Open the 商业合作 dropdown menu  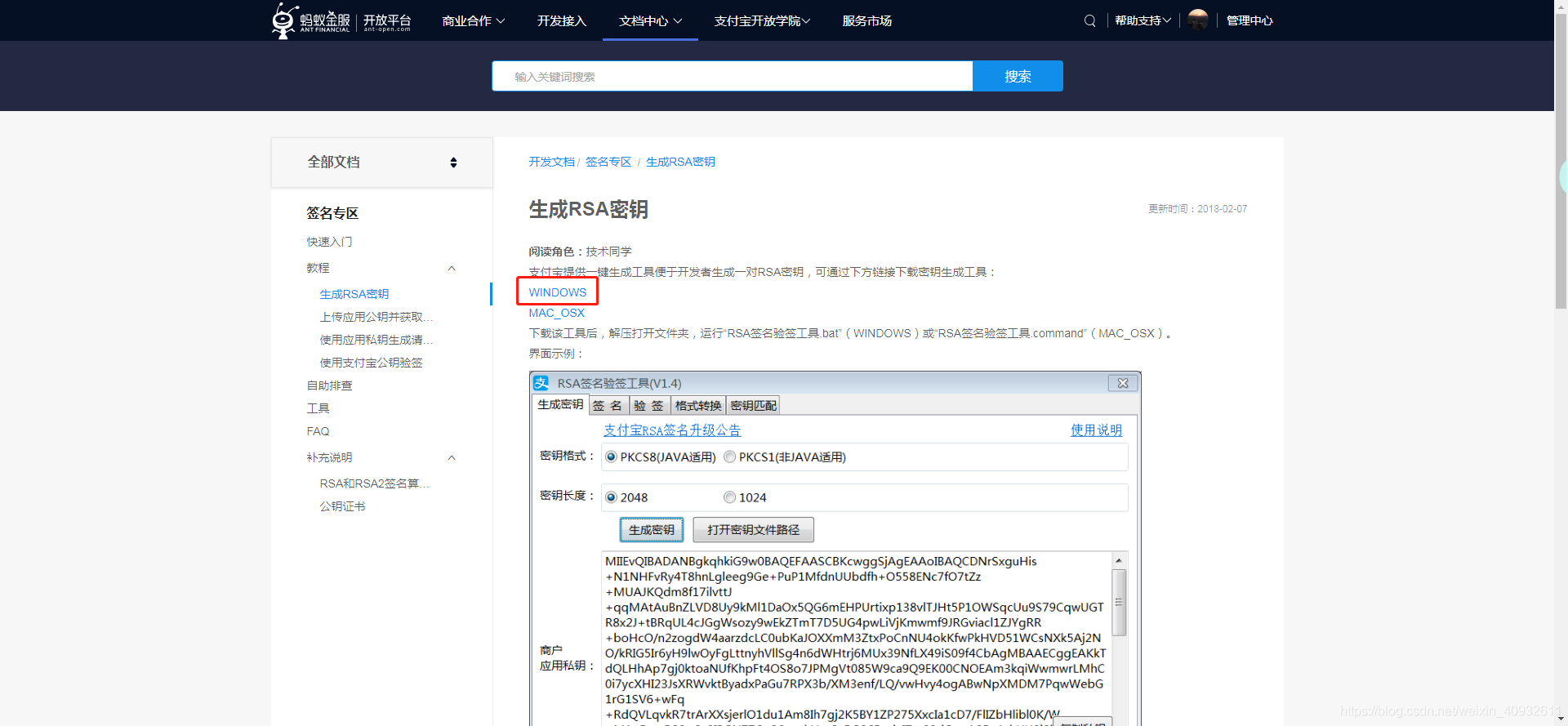click(474, 20)
